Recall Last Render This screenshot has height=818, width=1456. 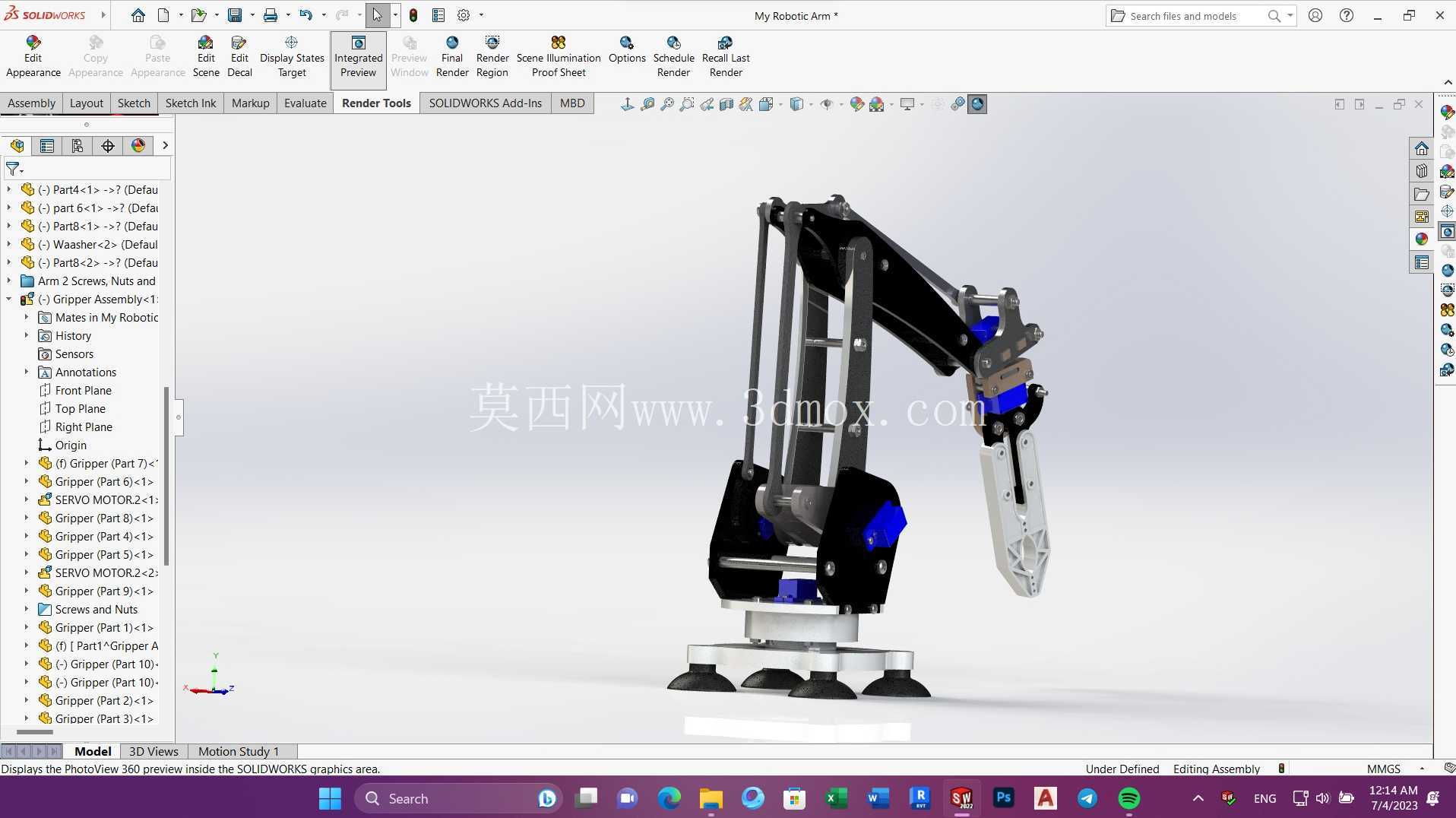tap(726, 56)
